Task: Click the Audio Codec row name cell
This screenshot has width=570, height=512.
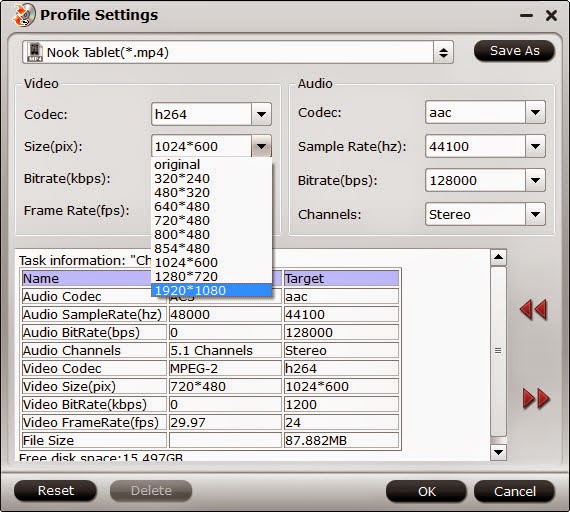Action: pos(94,296)
